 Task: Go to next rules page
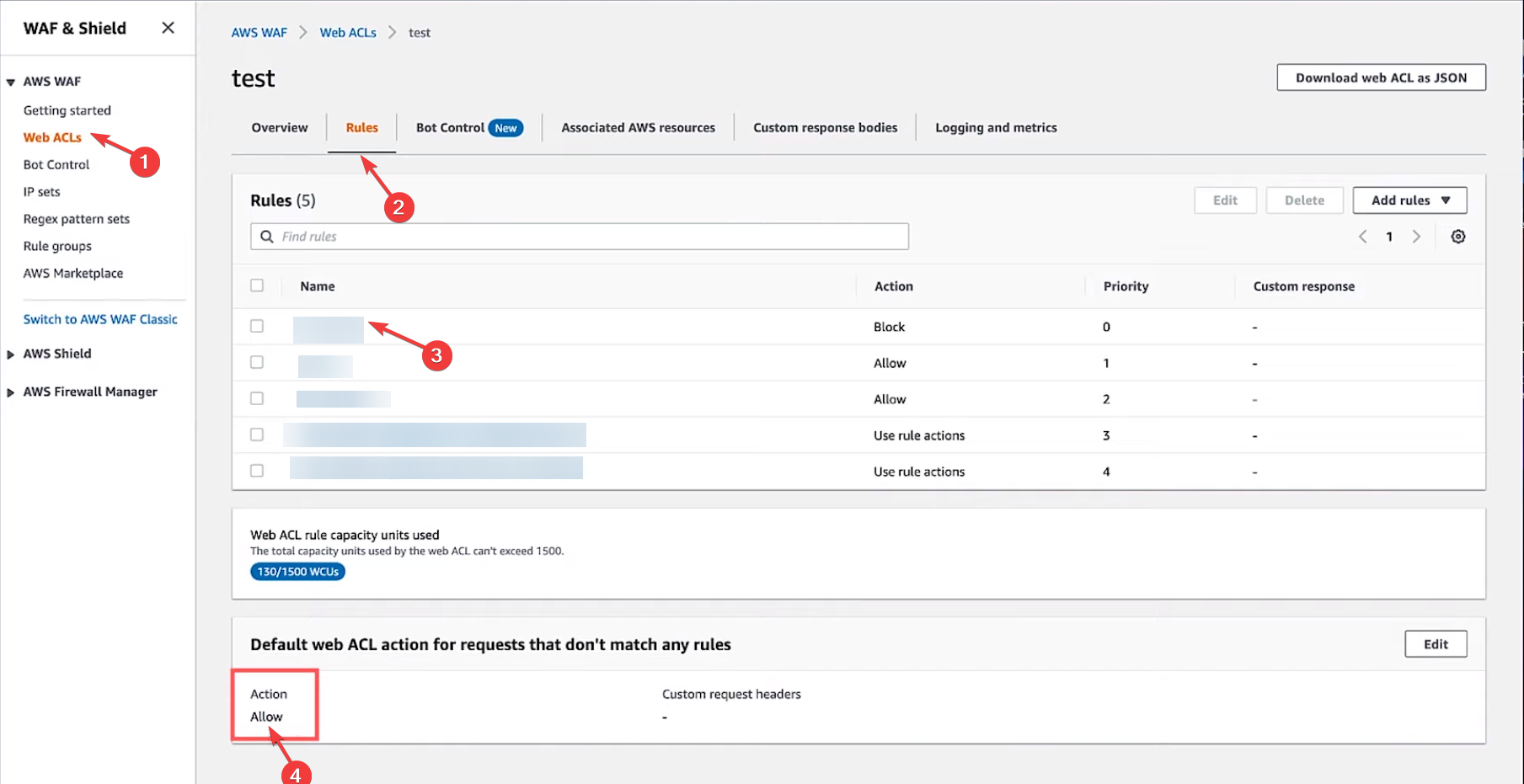1417,237
